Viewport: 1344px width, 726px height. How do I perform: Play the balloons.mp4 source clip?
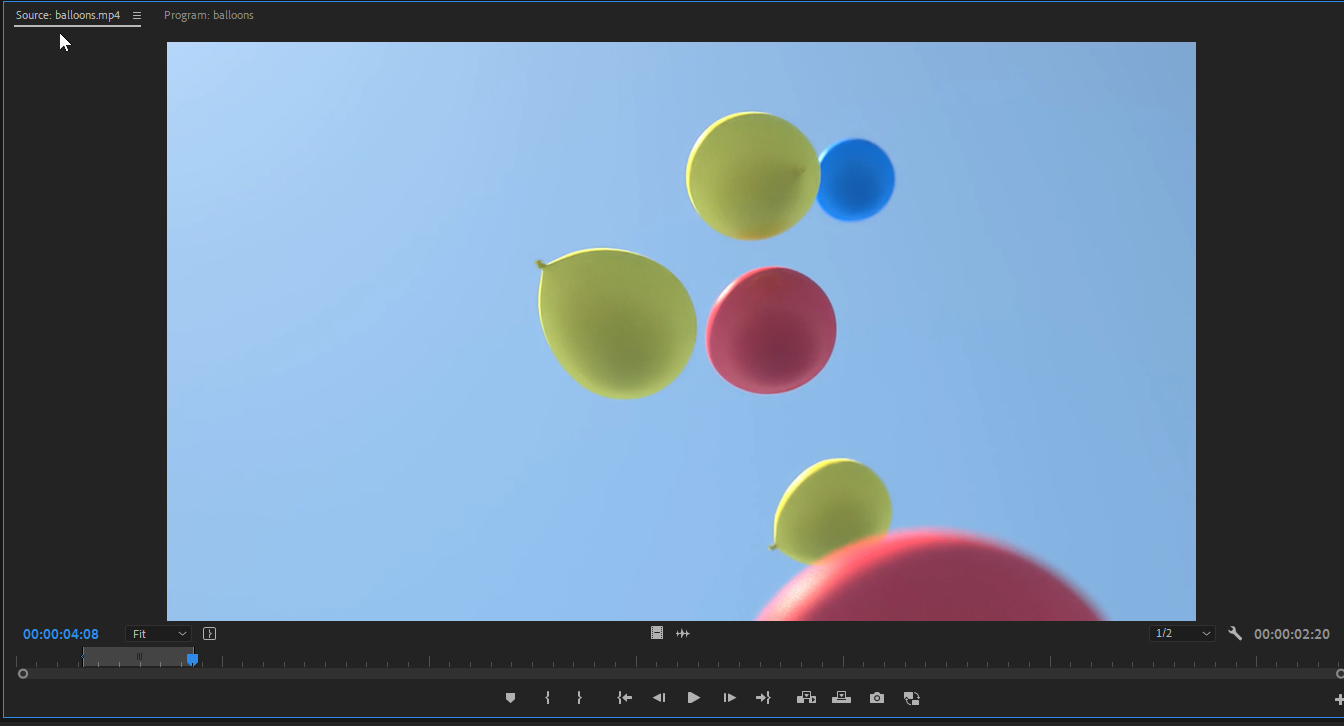[694, 698]
